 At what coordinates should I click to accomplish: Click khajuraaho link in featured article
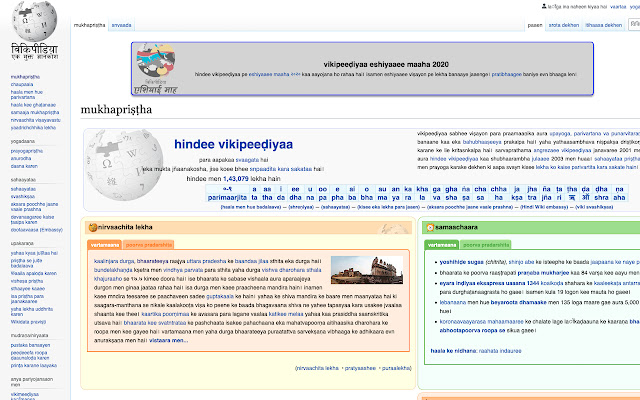point(108,279)
